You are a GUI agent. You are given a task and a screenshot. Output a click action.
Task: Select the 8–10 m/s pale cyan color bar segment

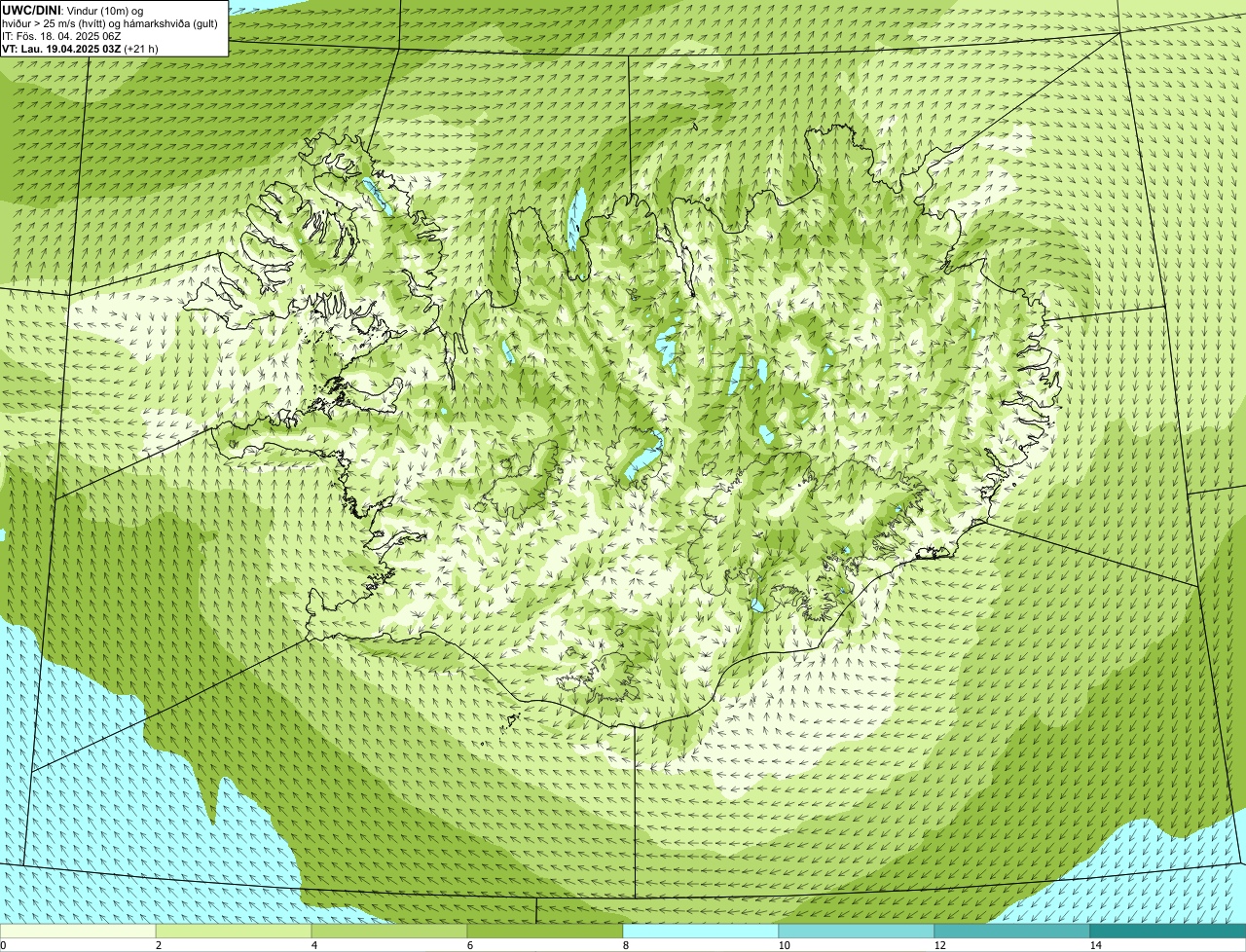(x=701, y=931)
